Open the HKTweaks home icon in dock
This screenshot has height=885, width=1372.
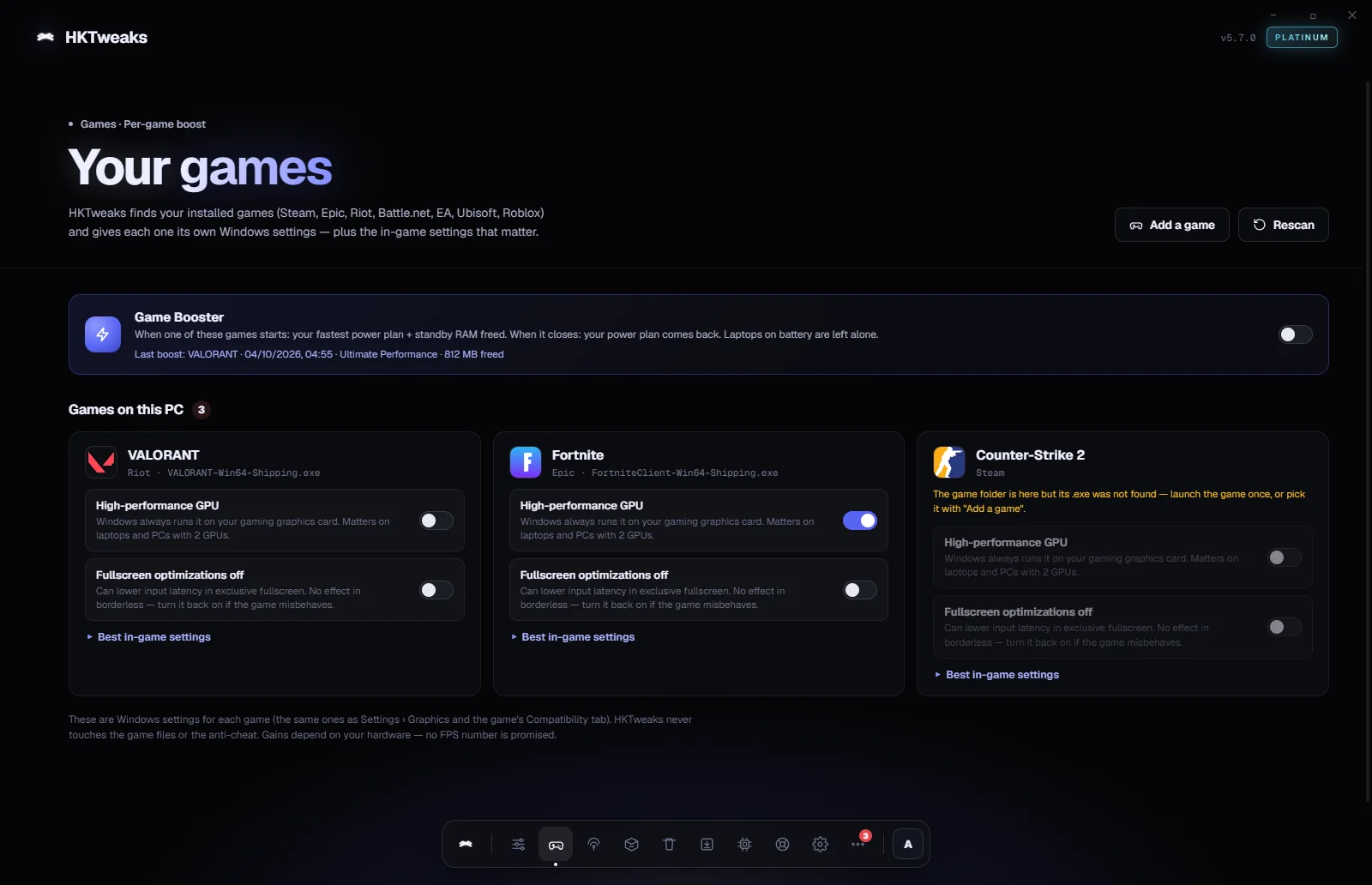click(x=466, y=844)
